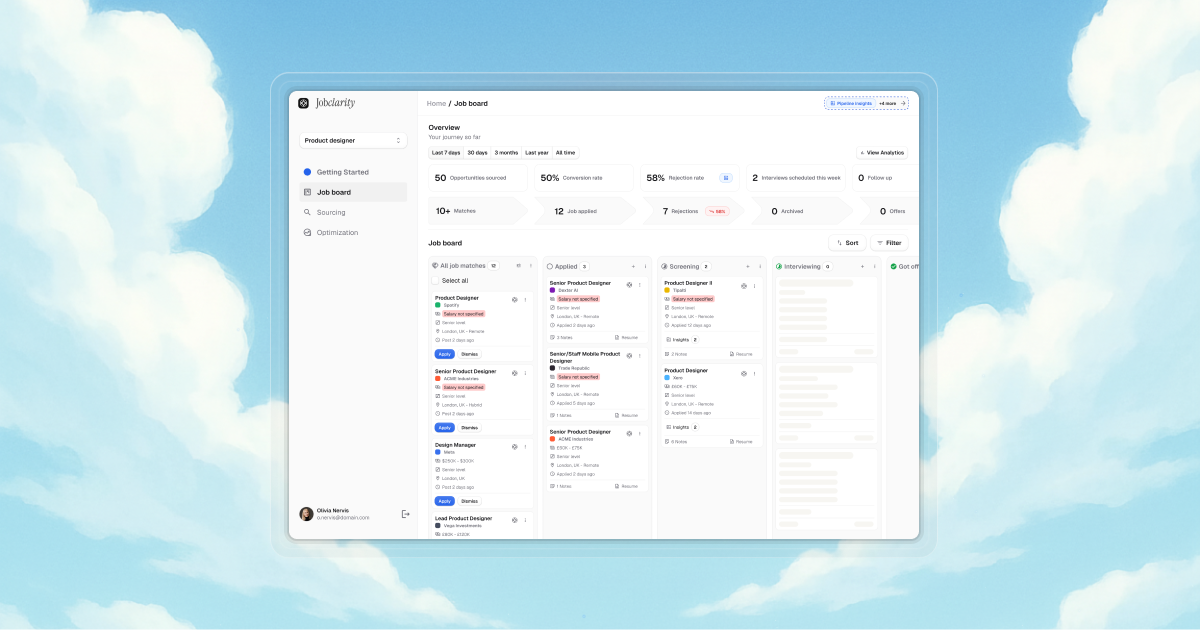
Task: Select the 3 months time range
Action: pyautogui.click(x=505, y=152)
